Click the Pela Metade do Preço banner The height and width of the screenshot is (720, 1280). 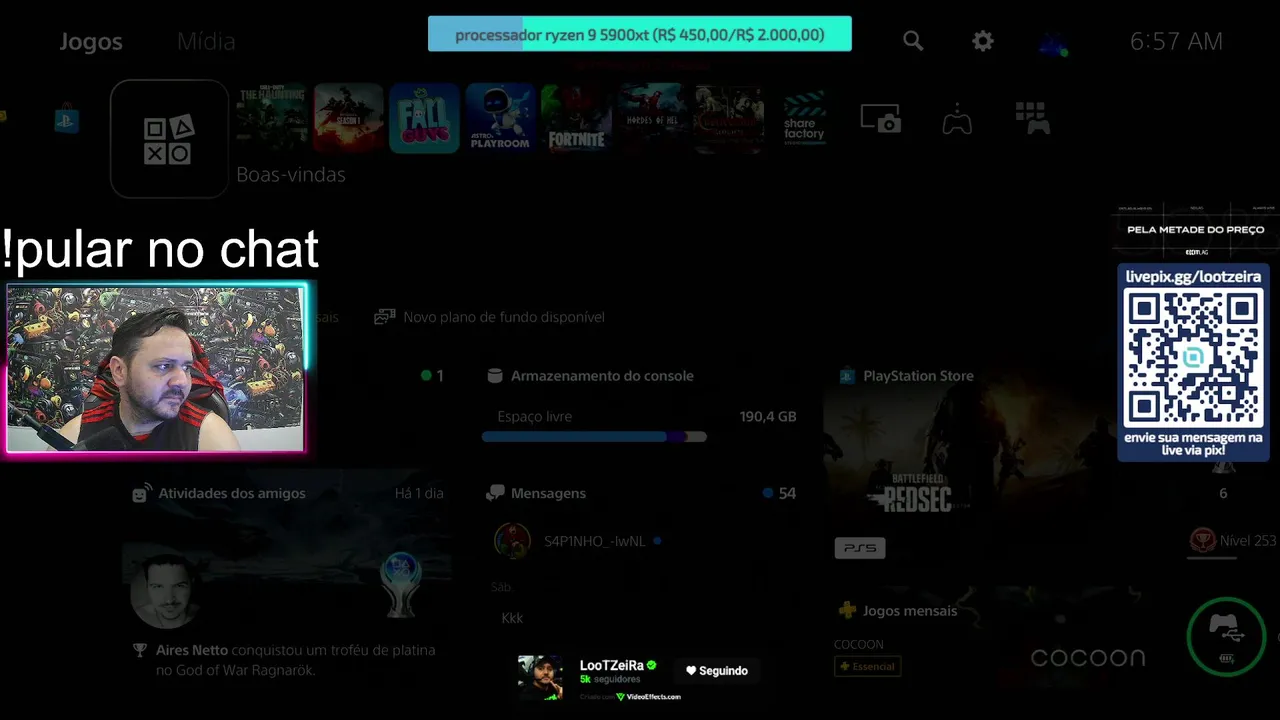pos(1195,232)
